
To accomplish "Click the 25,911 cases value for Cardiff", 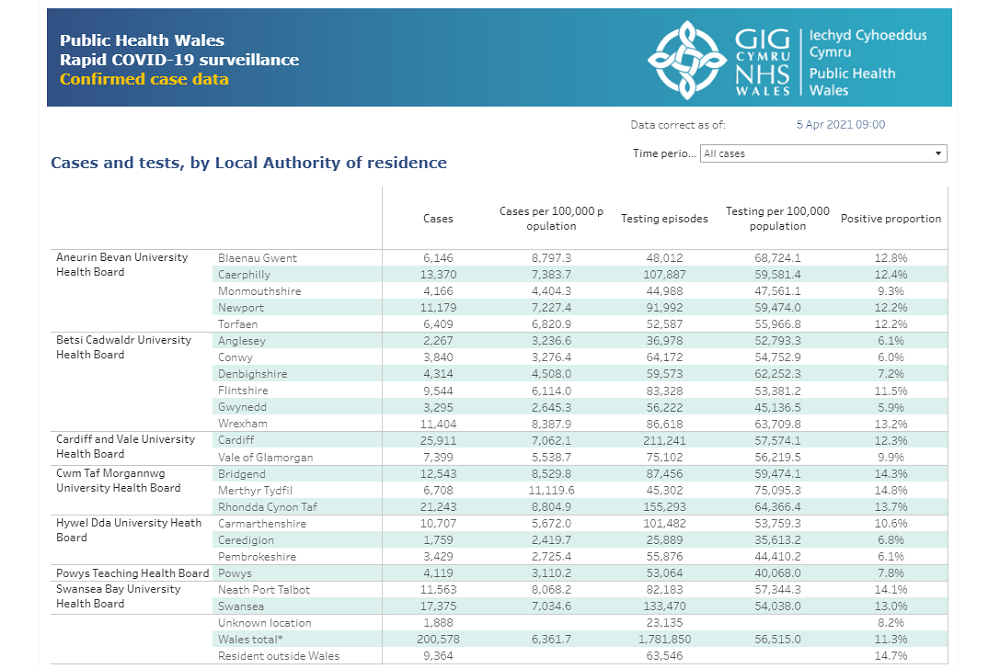I will coord(438,441).
